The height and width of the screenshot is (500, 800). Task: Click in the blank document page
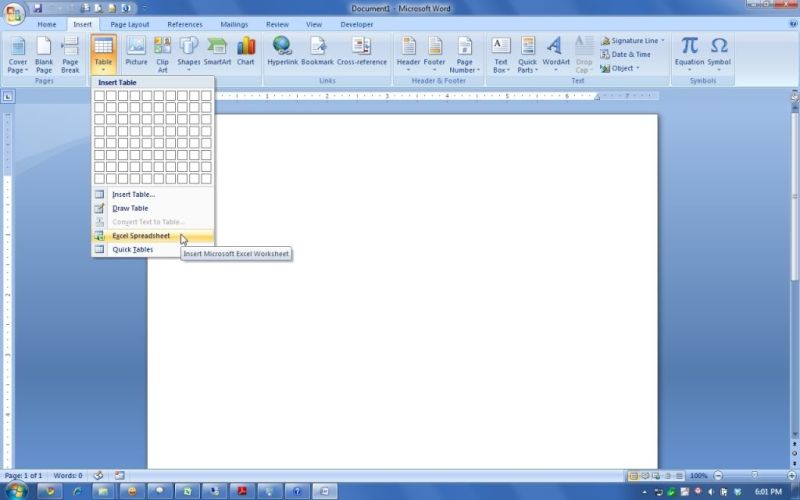coord(403,291)
